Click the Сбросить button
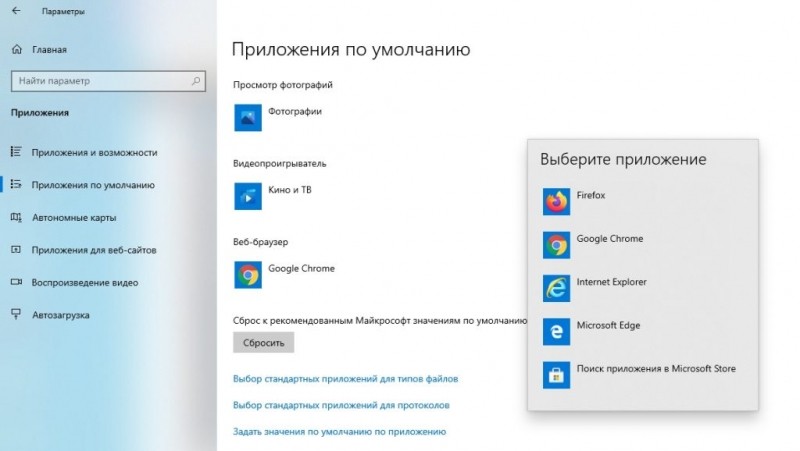Screen dimensions: 800x451 [x=263, y=343]
